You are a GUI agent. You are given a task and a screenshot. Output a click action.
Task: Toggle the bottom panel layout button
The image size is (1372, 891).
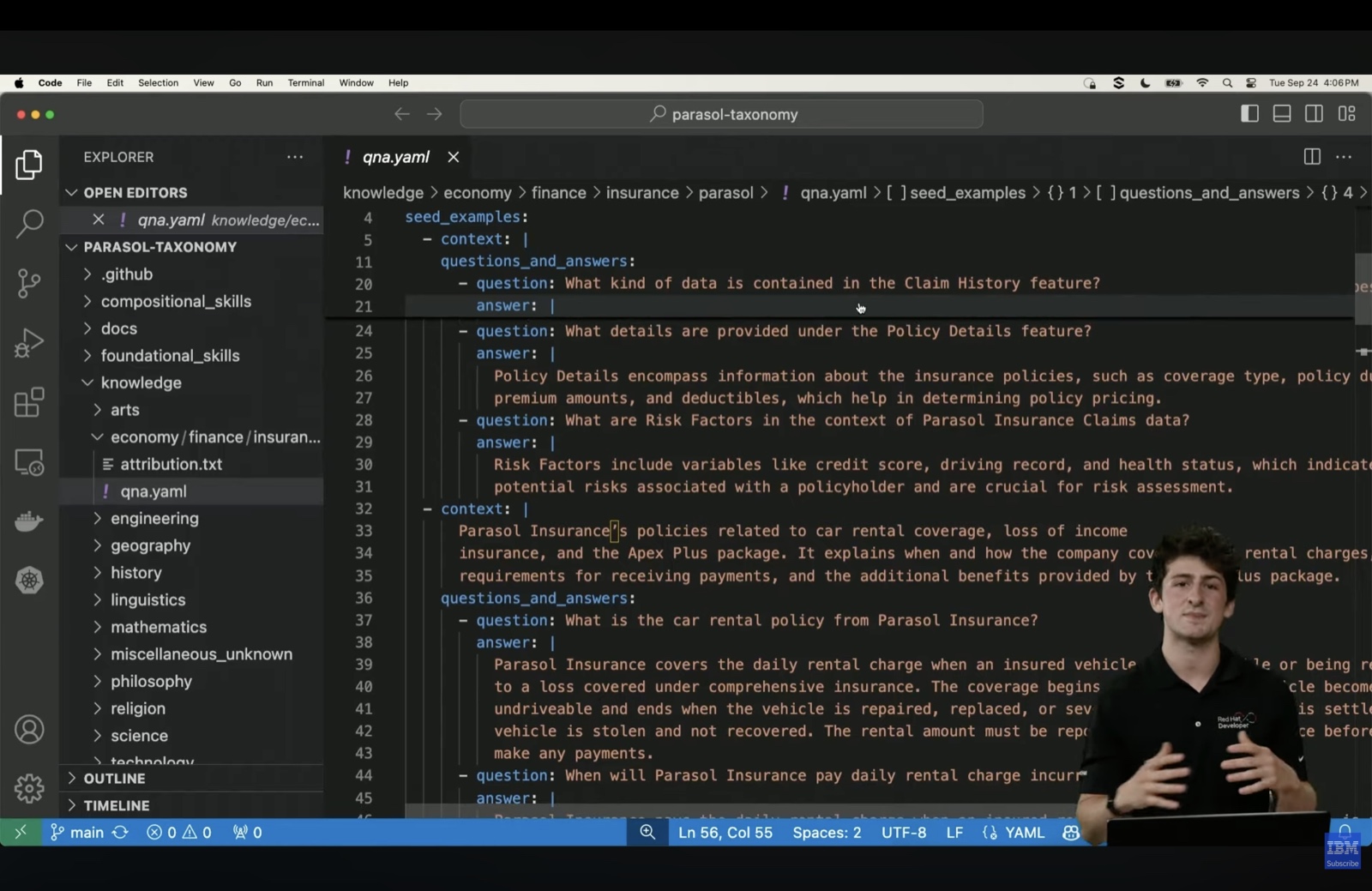1282,114
